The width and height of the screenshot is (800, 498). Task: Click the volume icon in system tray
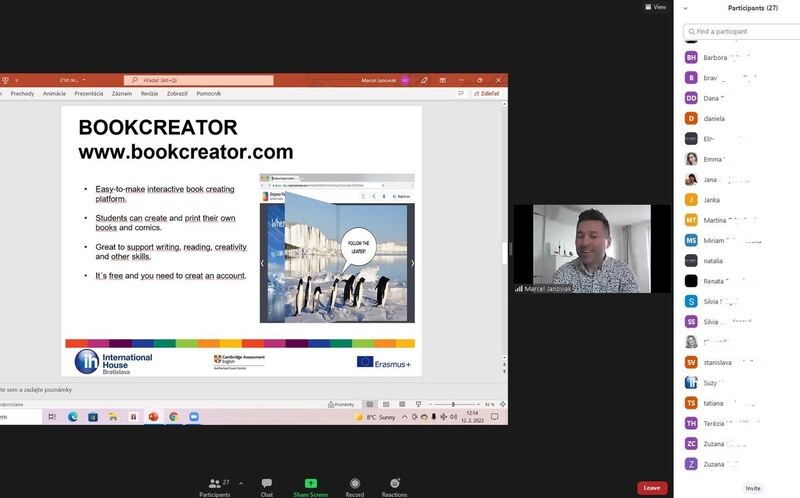[454, 417]
